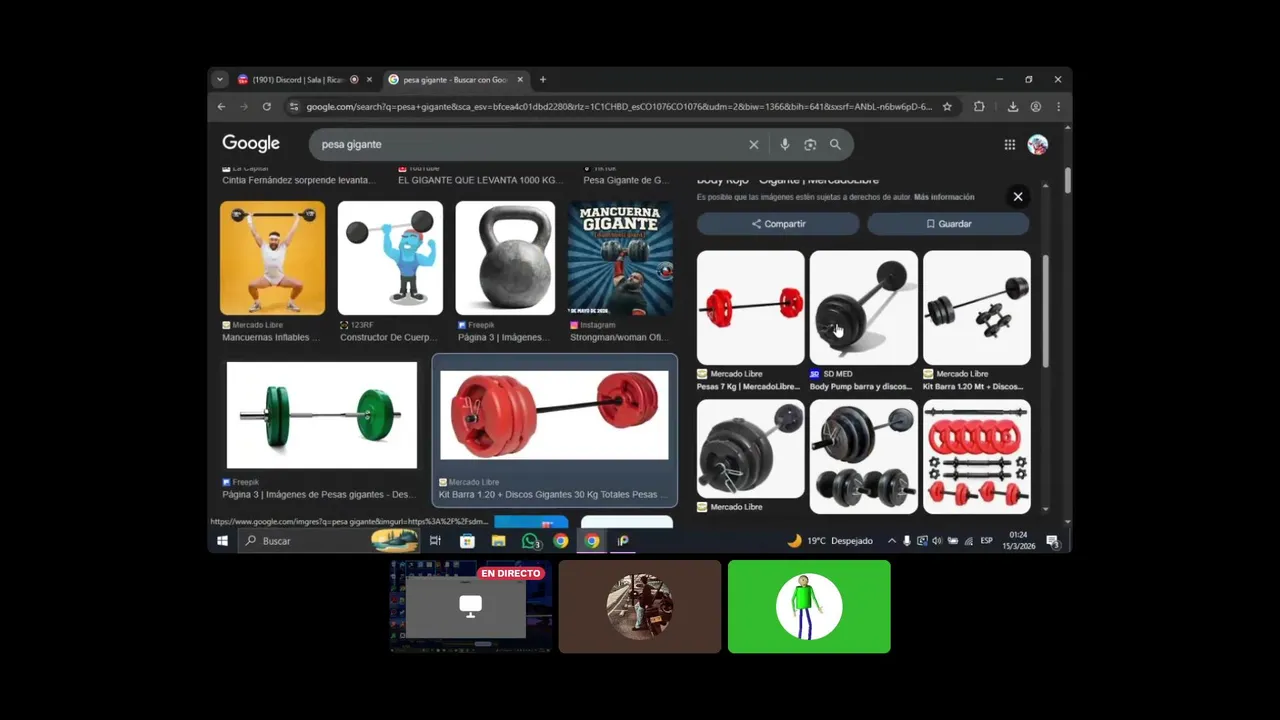Click the volume icon in system tray
The width and height of the screenshot is (1280, 720).
(937, 541)
